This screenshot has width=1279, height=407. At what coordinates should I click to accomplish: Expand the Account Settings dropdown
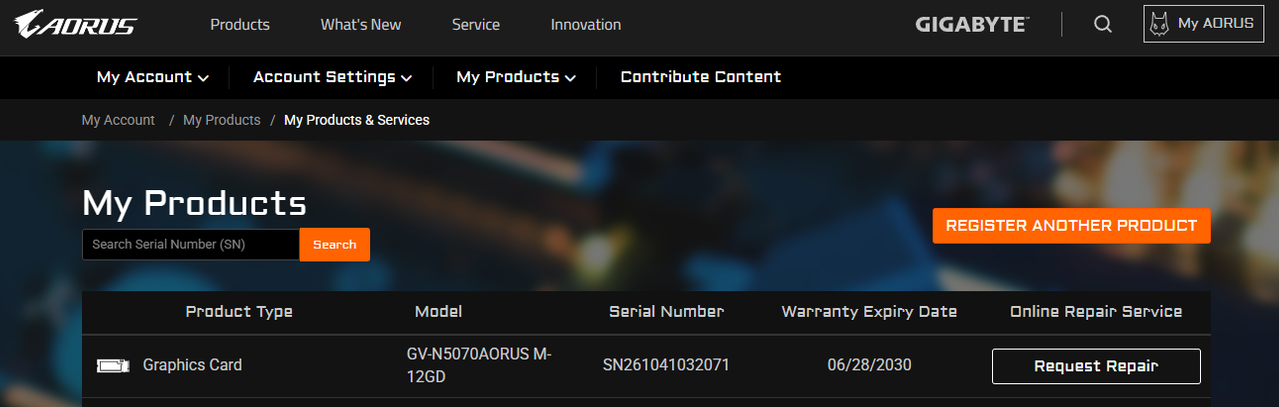pyautogui.click(x=332, y=77)
